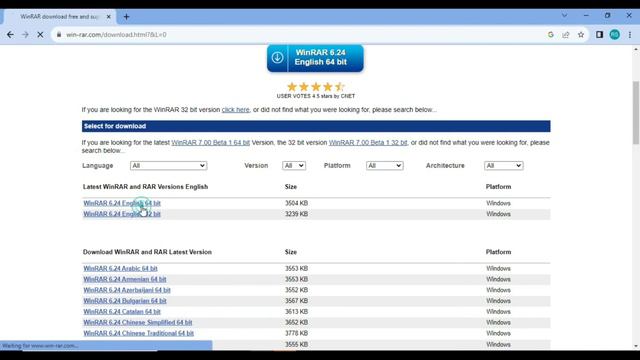Open the Chrome three-dot menu
Image resolution: width=640 pixels, height=360 pixels.
coord(630,35)
